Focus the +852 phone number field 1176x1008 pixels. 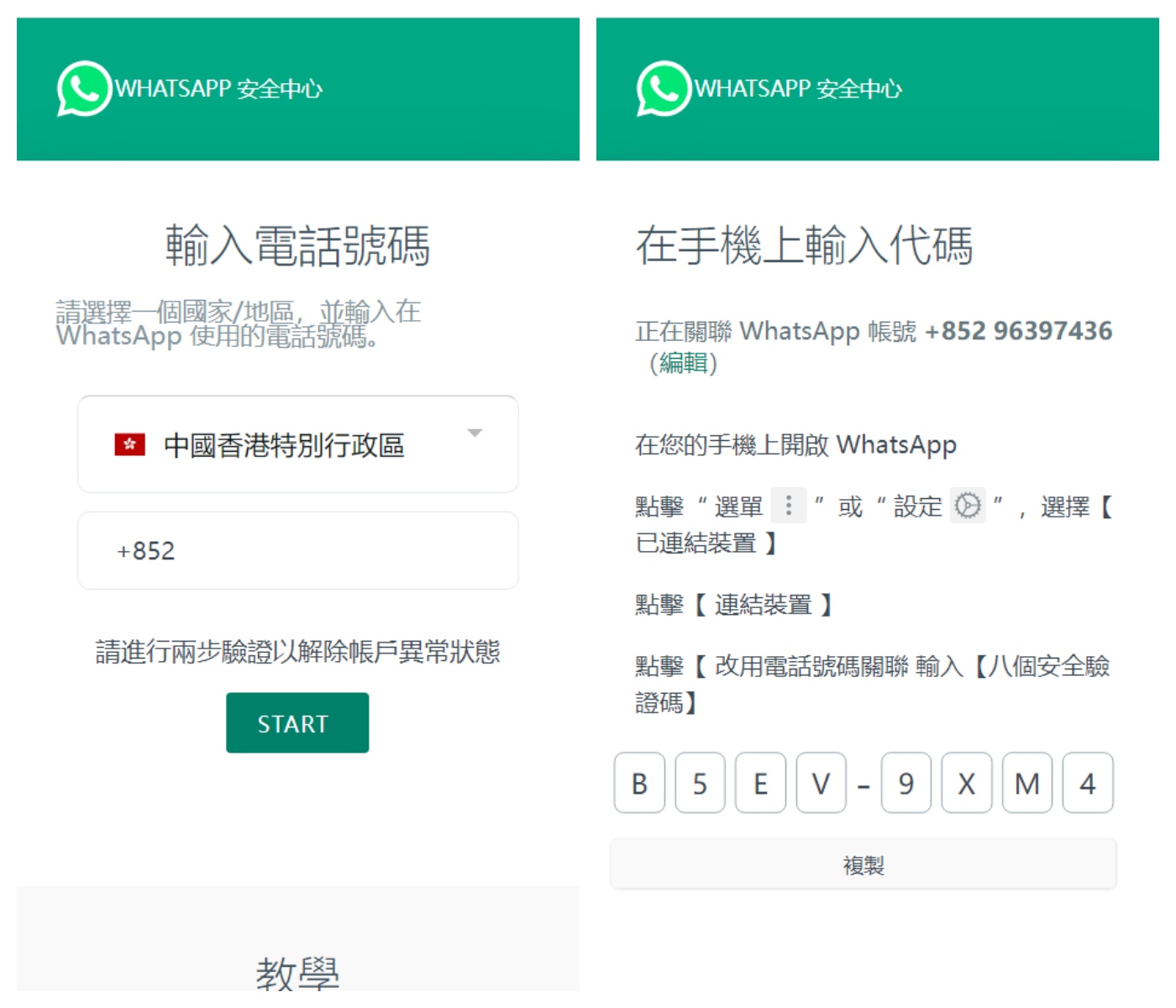(x=297, y=551)
